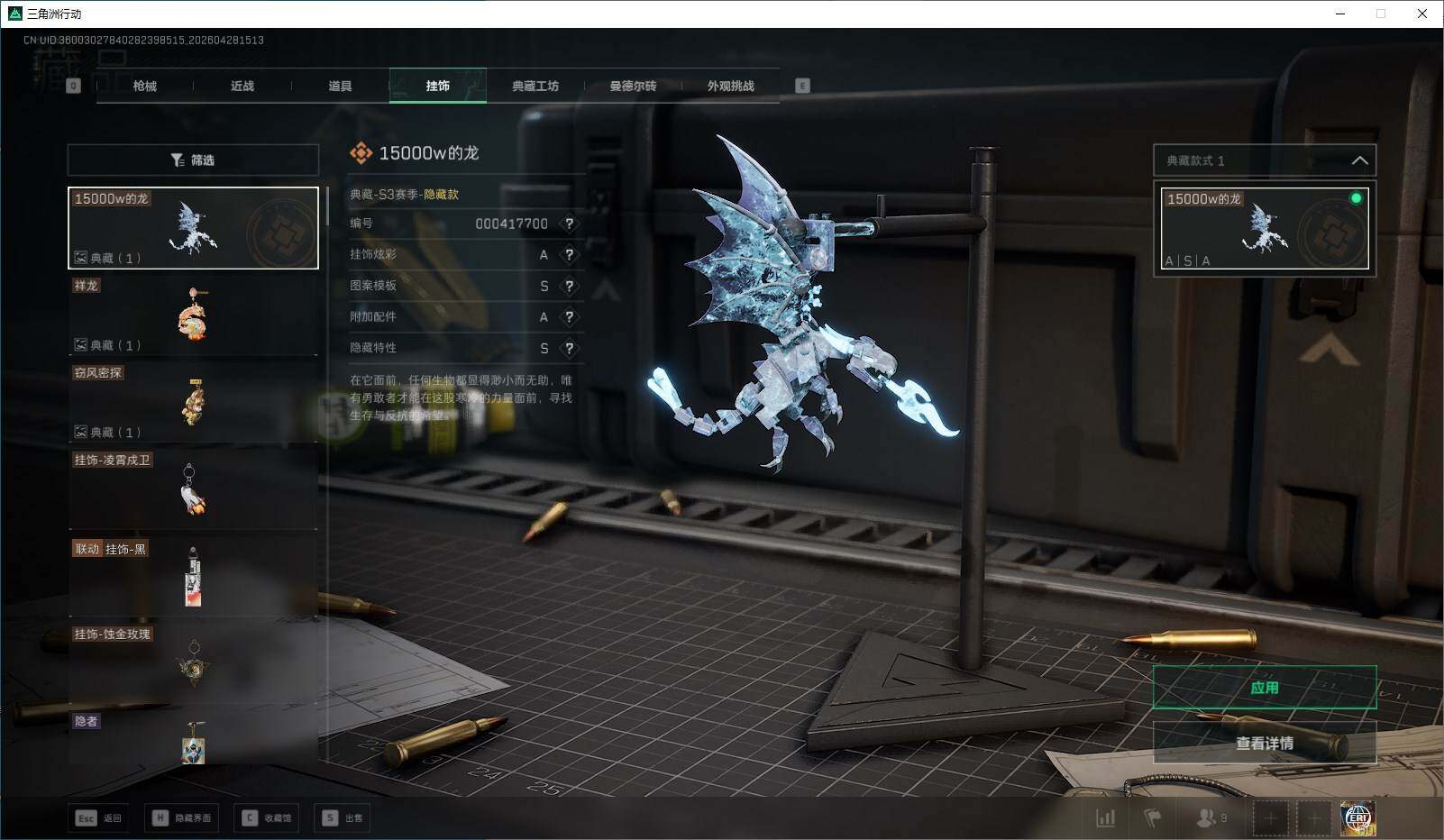1444x840 pixels.
Task: Switch to the 外观挑战 tab
Action: (730, 86)
